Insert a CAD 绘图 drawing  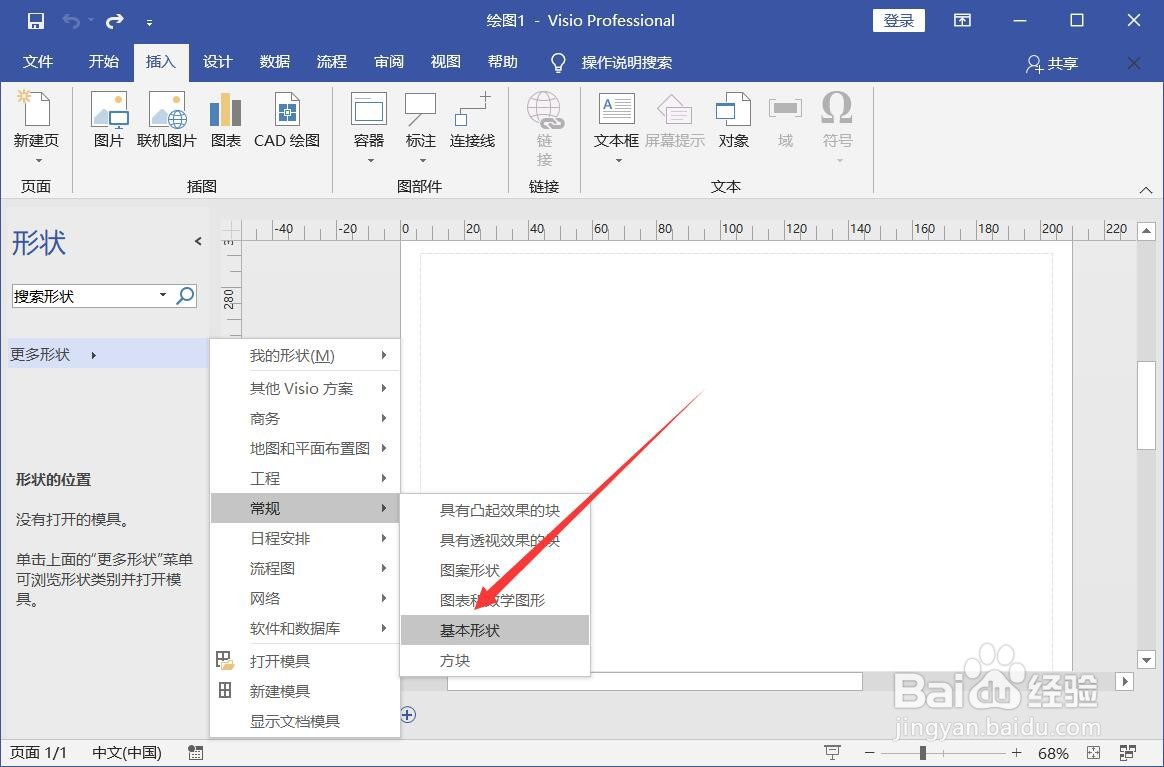287,120
